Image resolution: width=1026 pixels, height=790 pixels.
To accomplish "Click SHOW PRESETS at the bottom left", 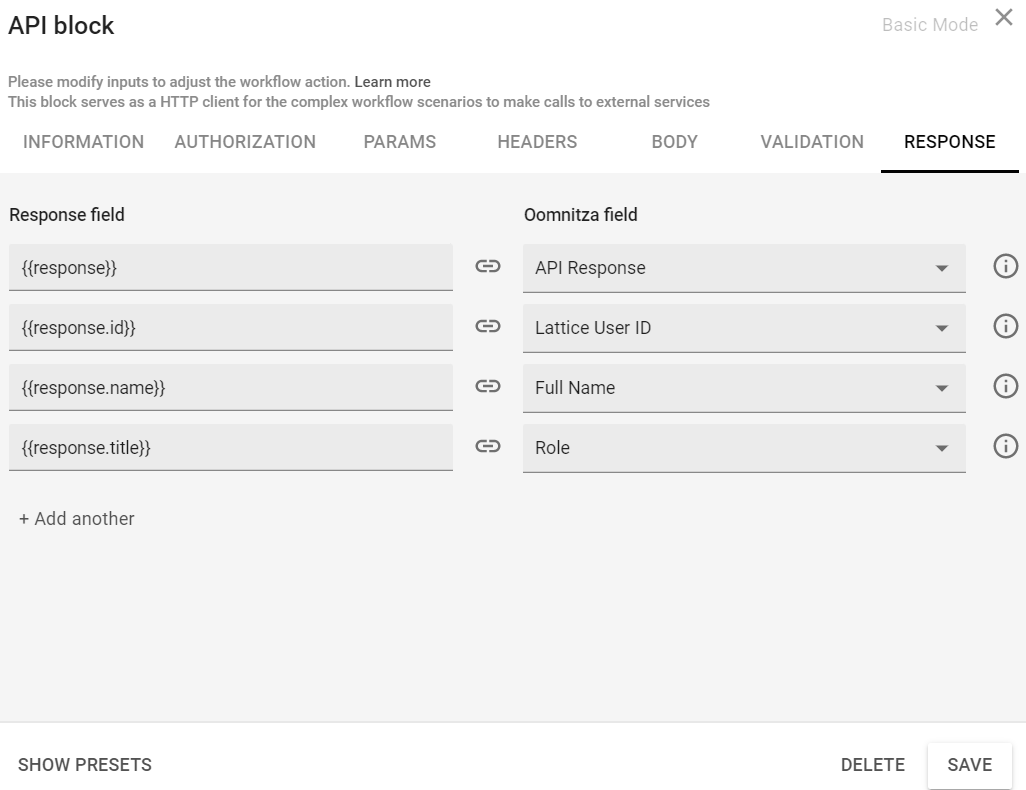I will [x=85, y=764].
